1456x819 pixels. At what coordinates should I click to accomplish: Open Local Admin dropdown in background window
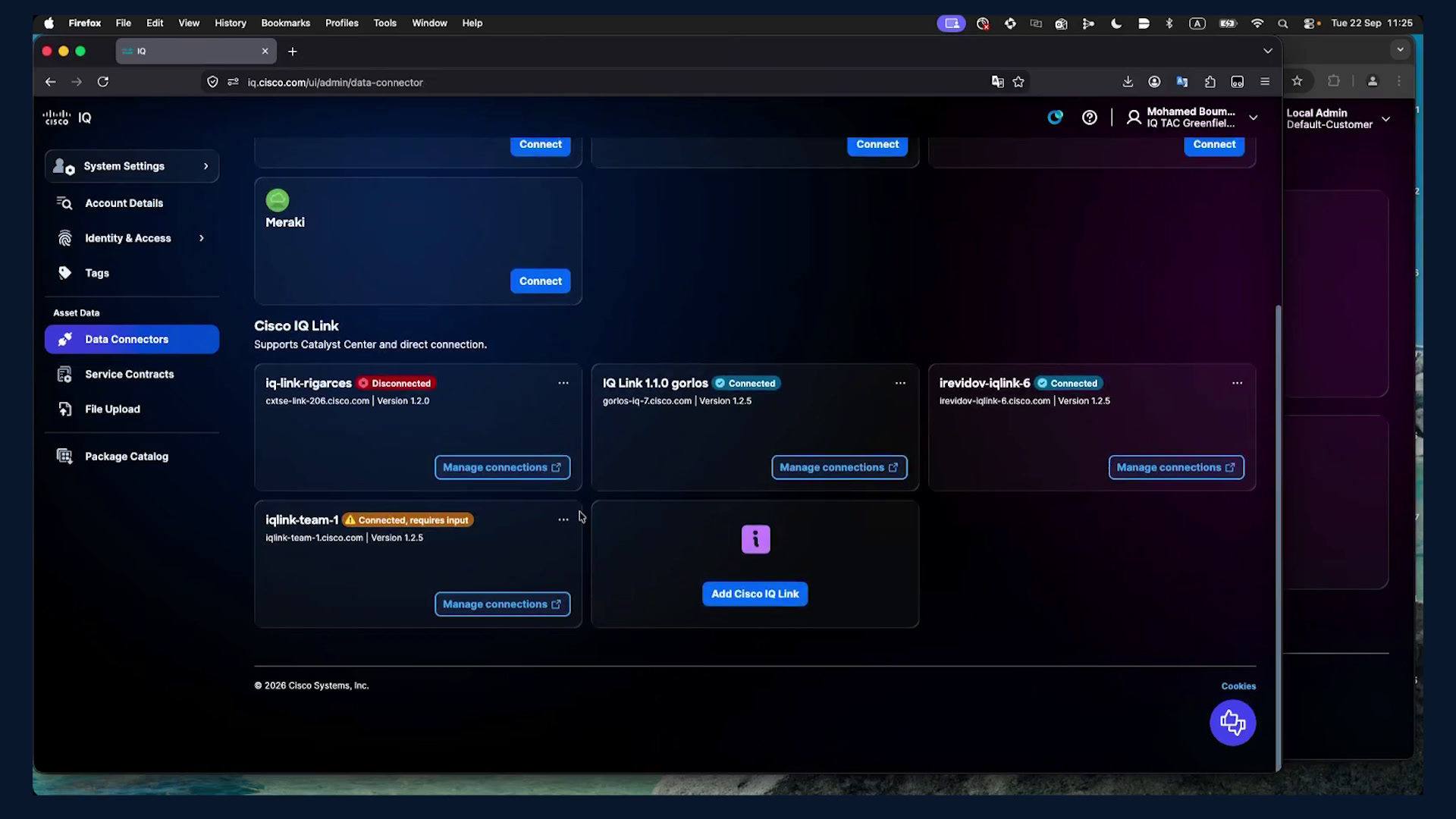pyautogui.click(x=1386, y=119)
